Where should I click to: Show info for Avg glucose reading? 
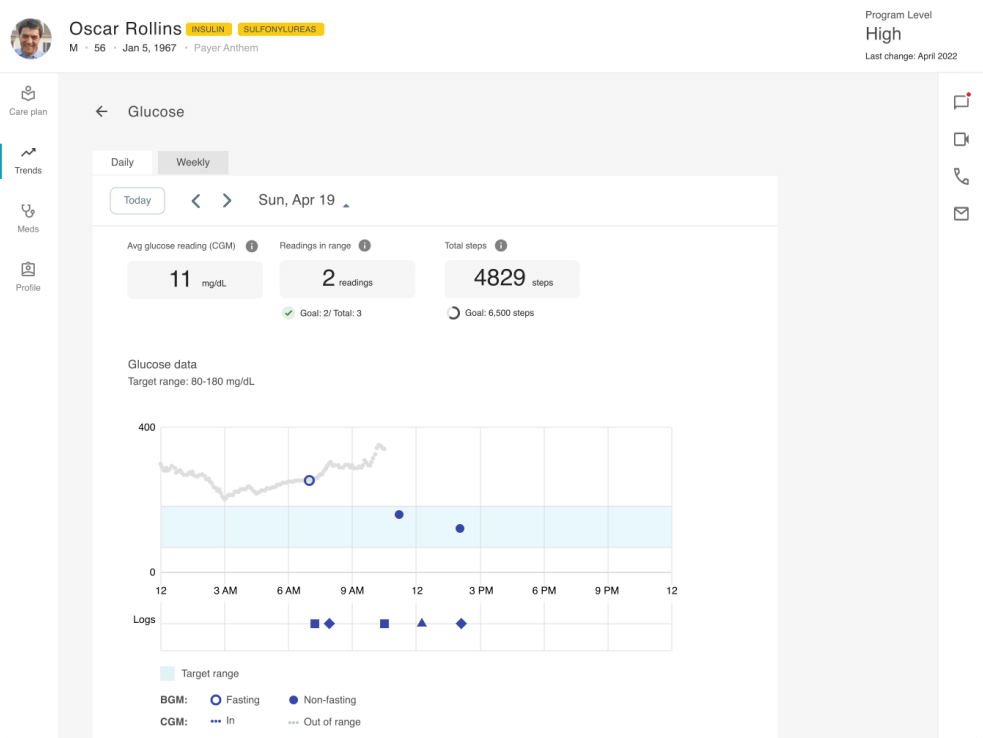pyautogui.click(x=252, y=246)
